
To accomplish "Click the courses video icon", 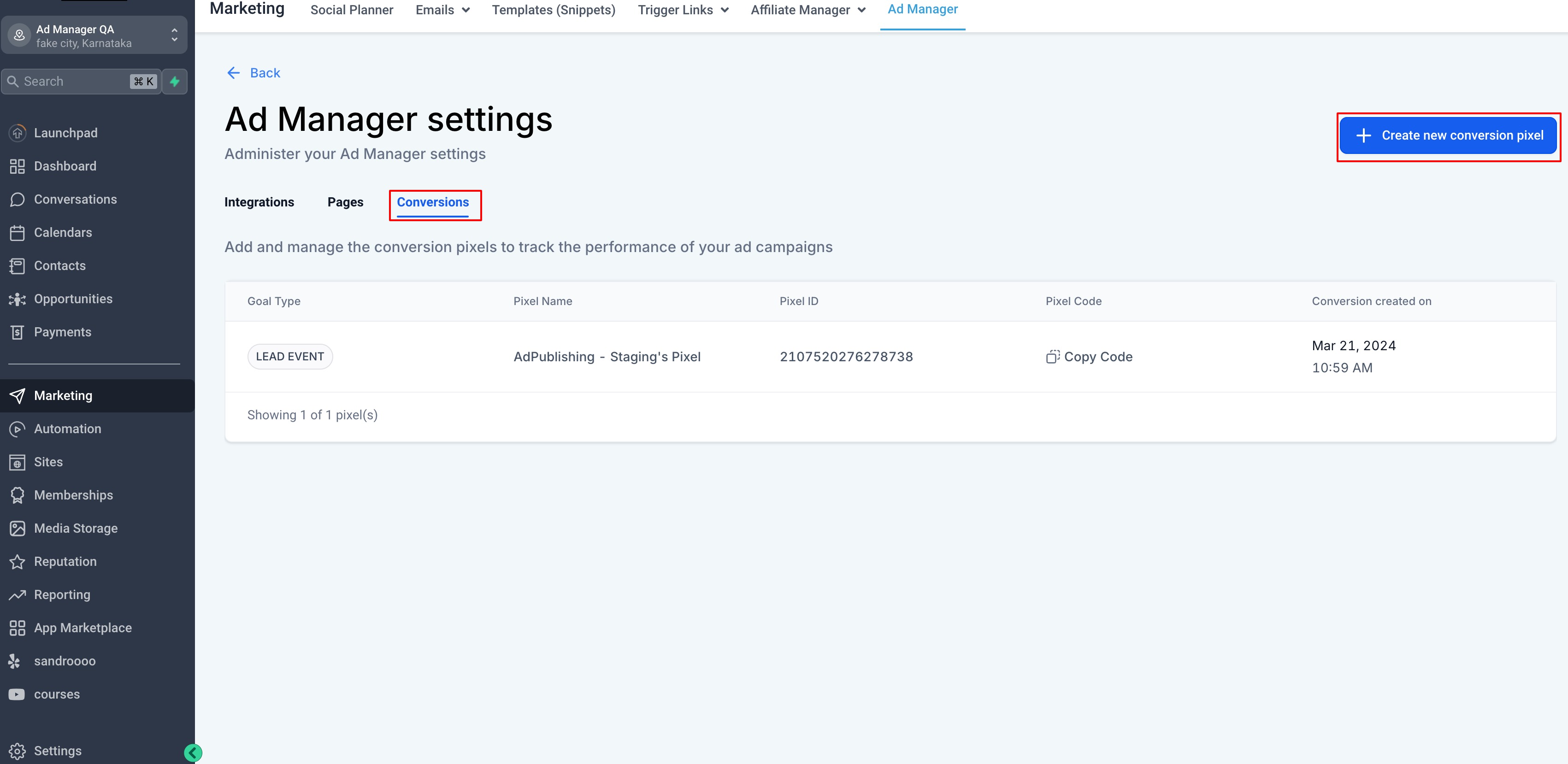I will [17, 694].
